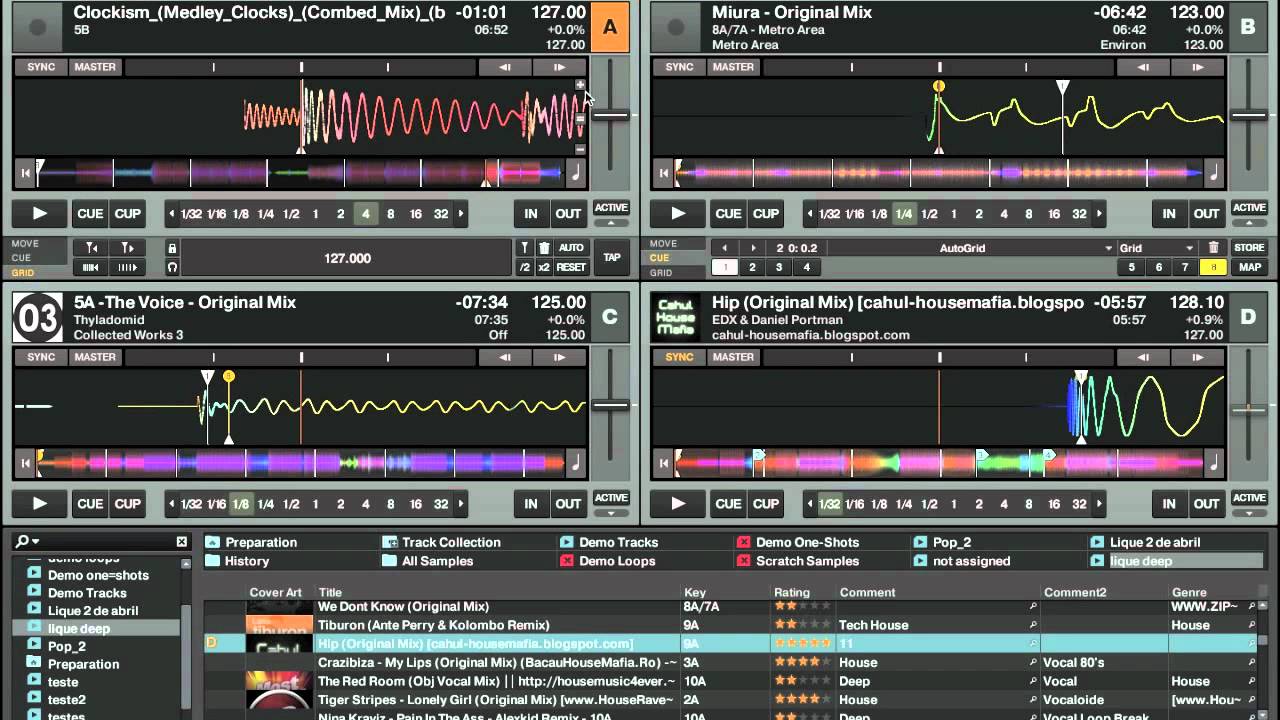Screen dimensions: 1280x720
Task: Set Deck C as MASTER
Action: coord(95,357)
